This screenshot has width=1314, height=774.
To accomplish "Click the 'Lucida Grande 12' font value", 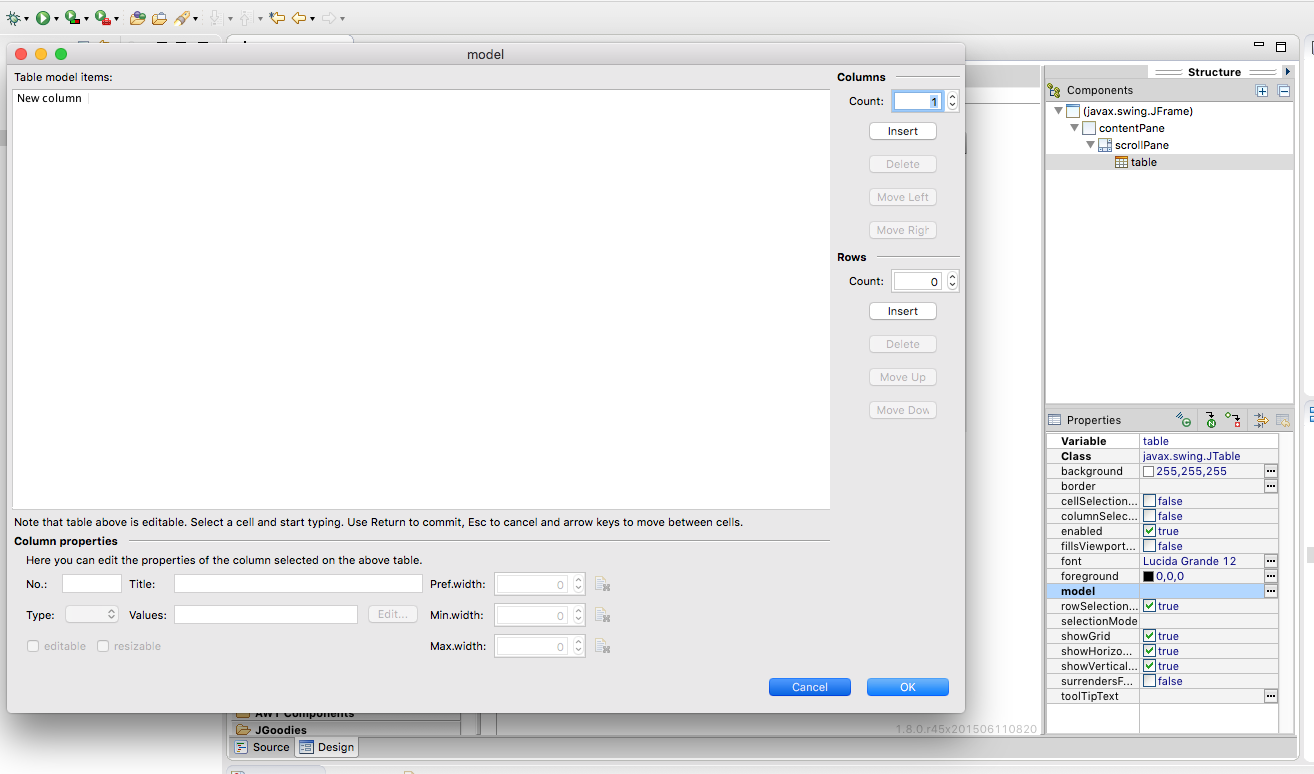I will [1190, 561].
